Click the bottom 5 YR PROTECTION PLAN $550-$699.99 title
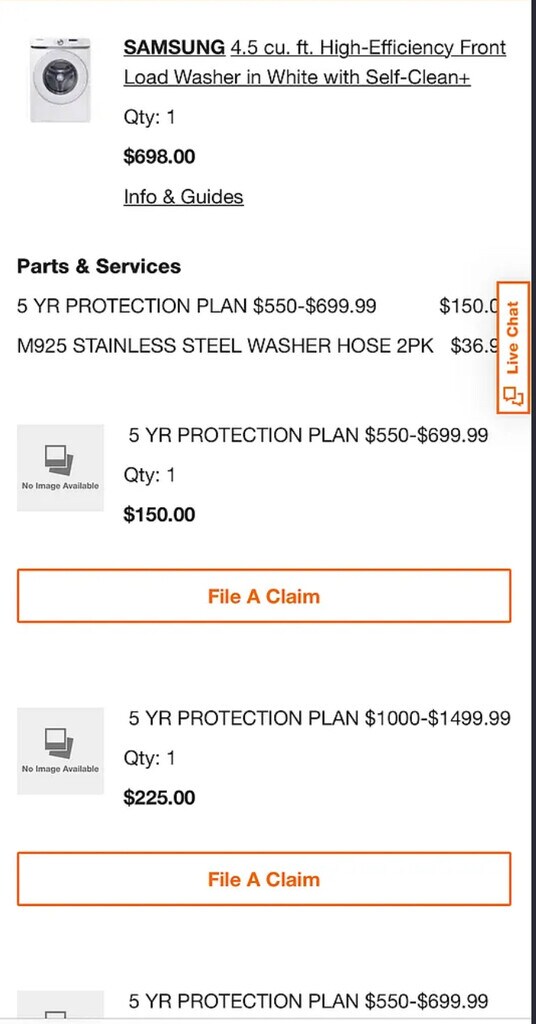Image resolution: width=536 pixels, height=1024 pixels. [x=308, y=1000]
